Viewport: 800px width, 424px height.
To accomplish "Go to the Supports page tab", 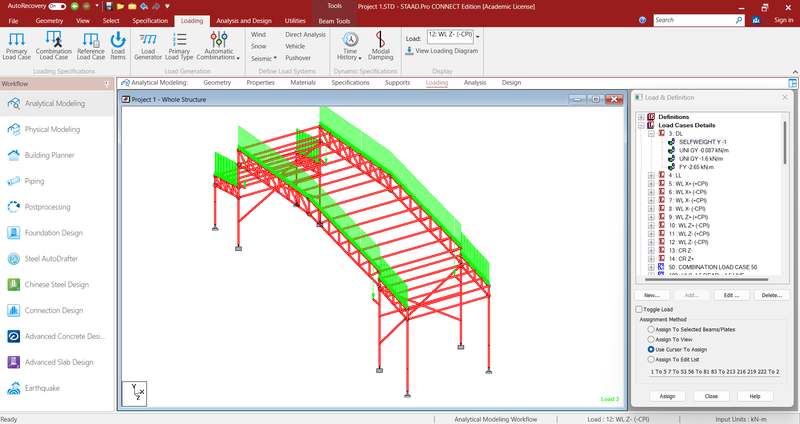I will (x=397, y=83).
